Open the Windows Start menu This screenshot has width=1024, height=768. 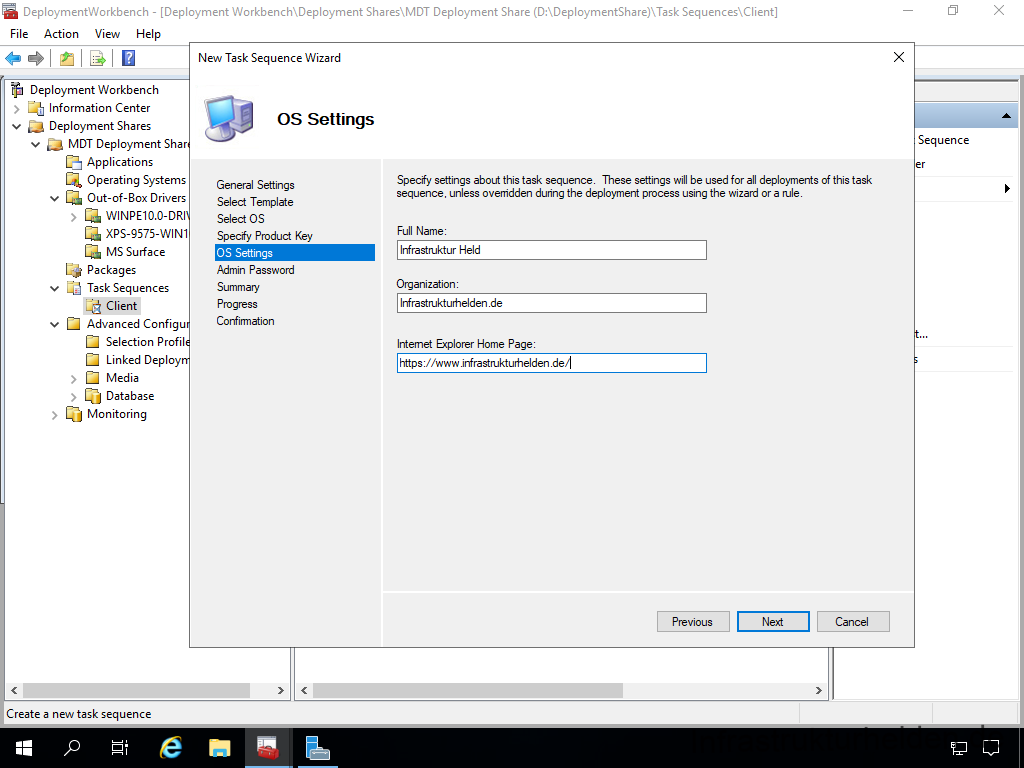pyautogui.click(x=24, y=748)
